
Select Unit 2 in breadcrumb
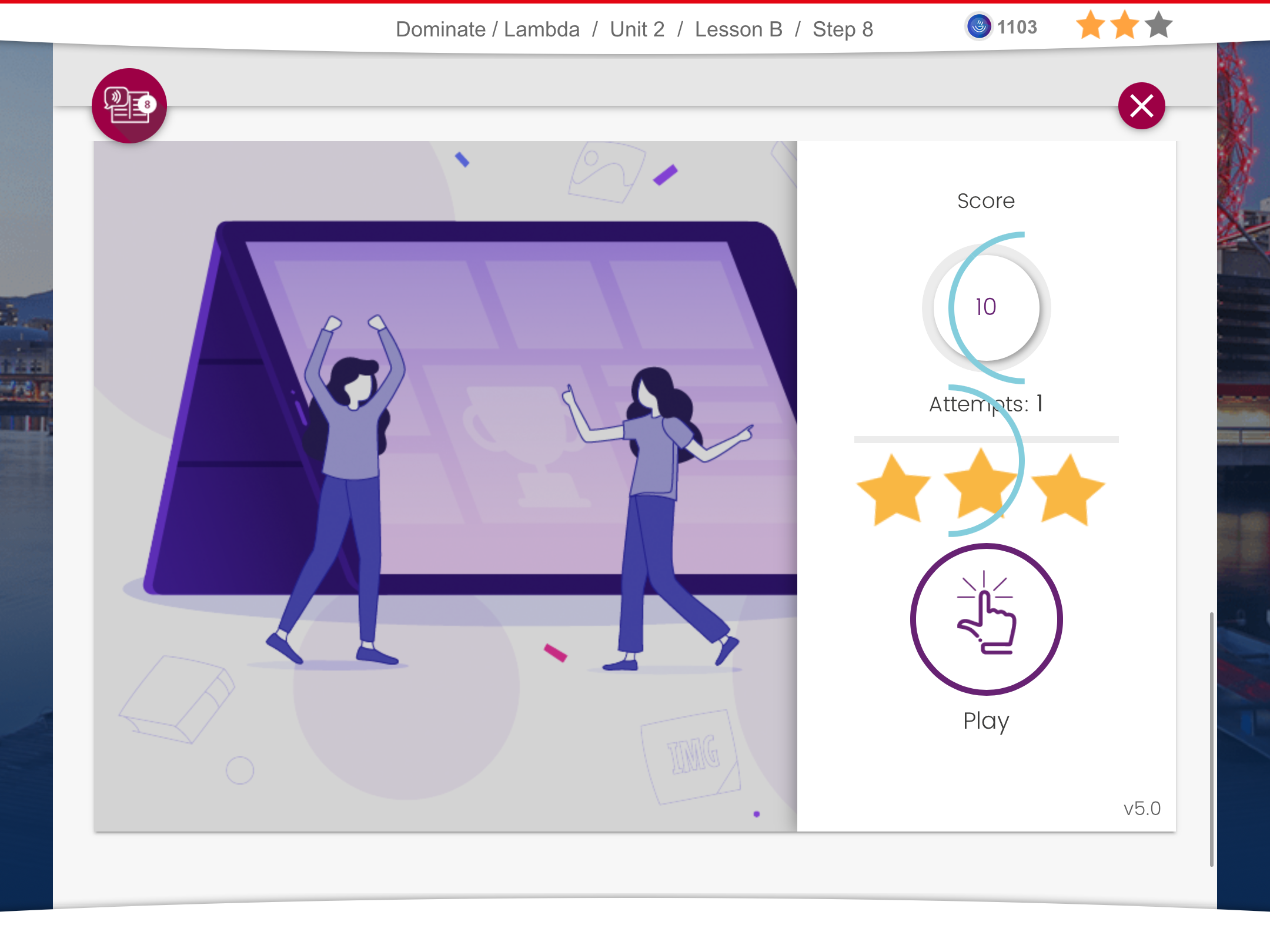(x=637, y=29)
